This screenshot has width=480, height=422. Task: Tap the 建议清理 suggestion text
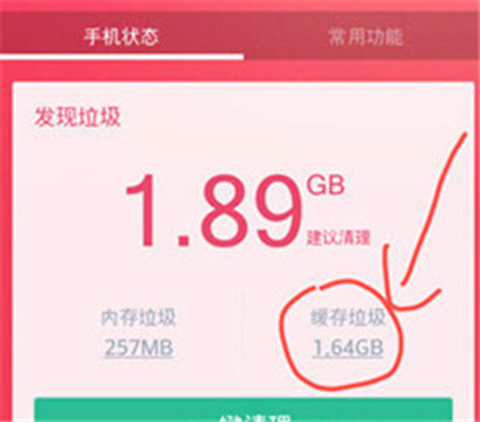pyautogui.click(x=339, y=238)
